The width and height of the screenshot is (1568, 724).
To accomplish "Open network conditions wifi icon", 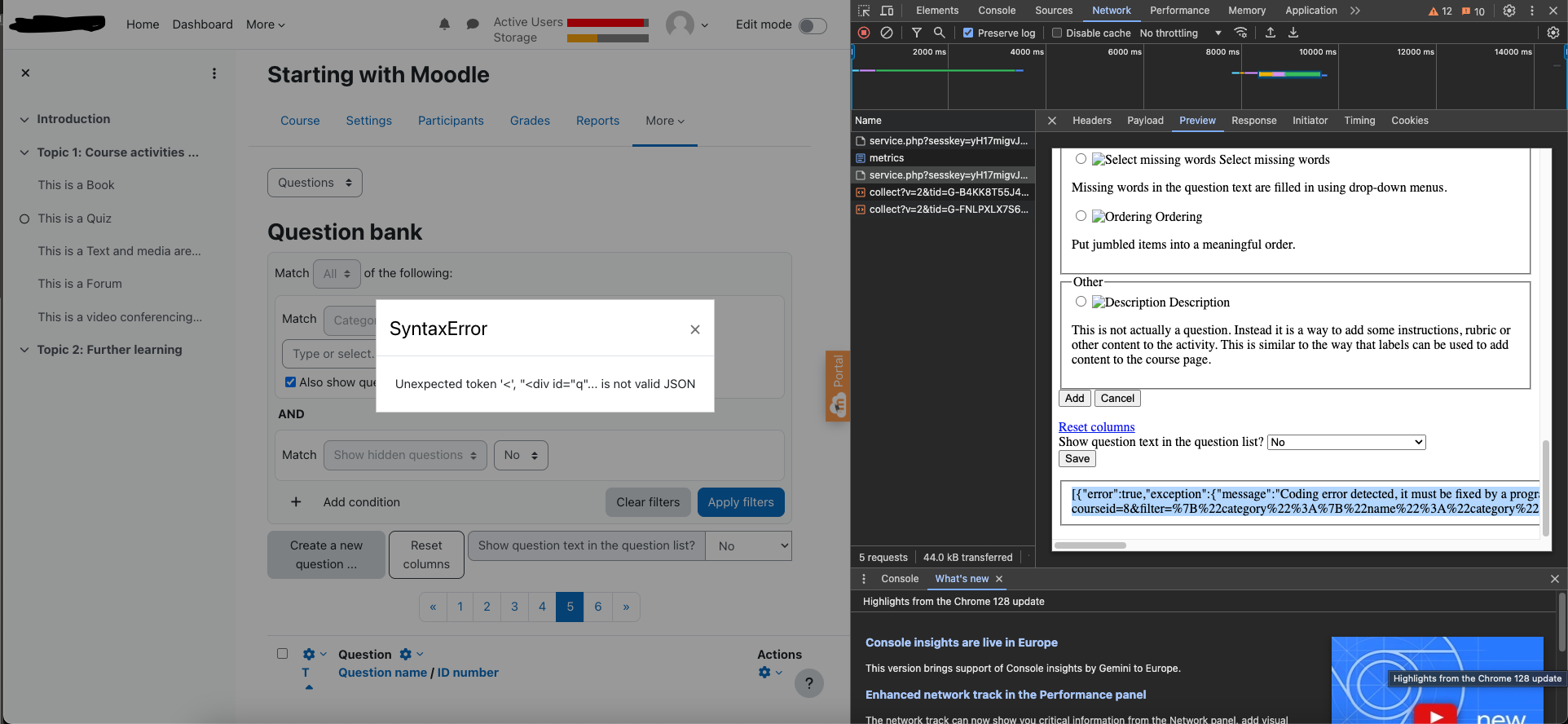I will 1241,33.
